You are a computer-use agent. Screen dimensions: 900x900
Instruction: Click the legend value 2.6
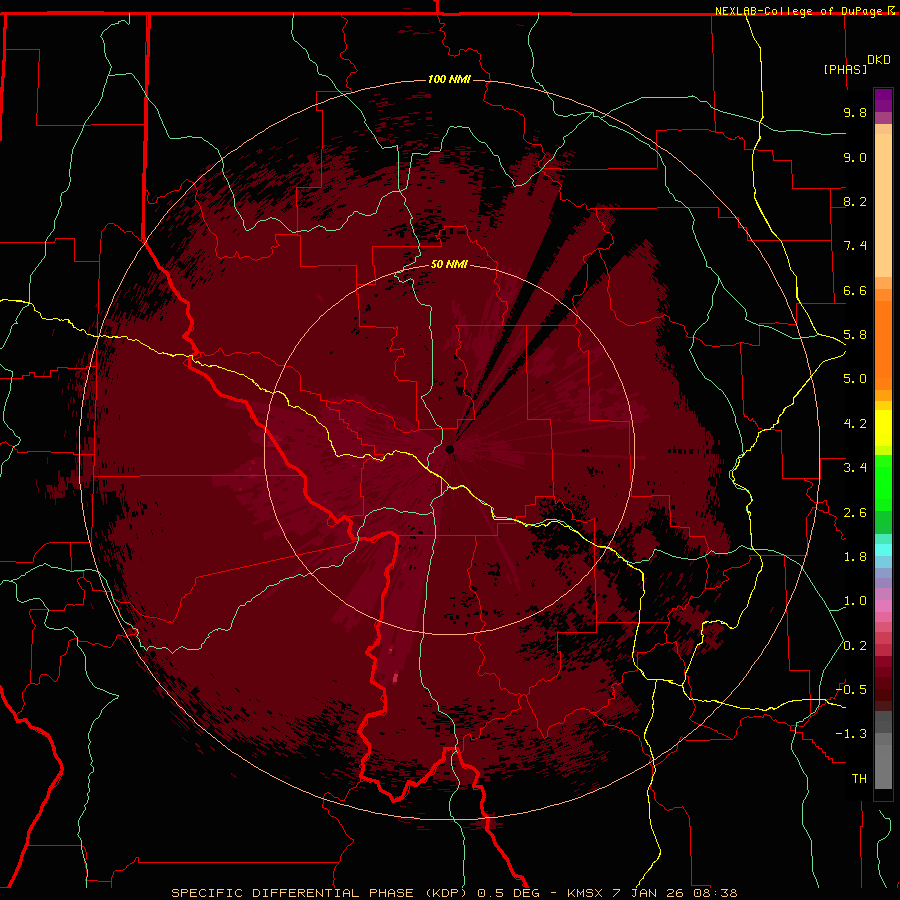coord(855,513)
